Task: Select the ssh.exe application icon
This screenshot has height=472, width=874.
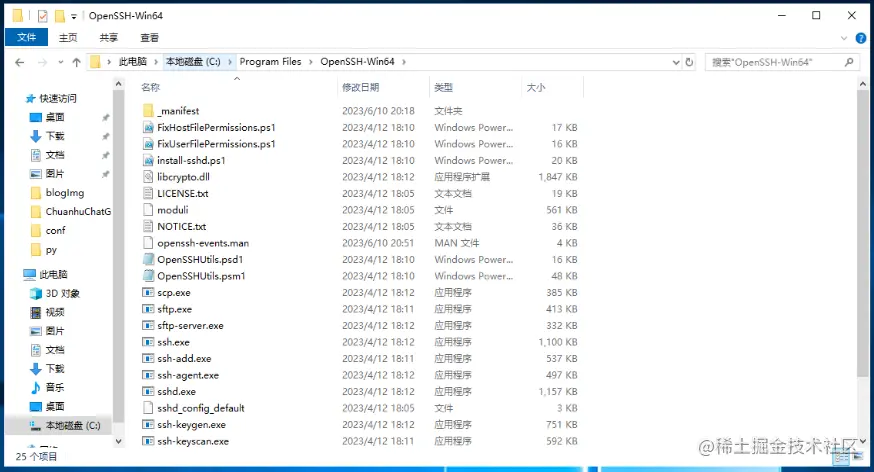Action: (x=148, y=342)
